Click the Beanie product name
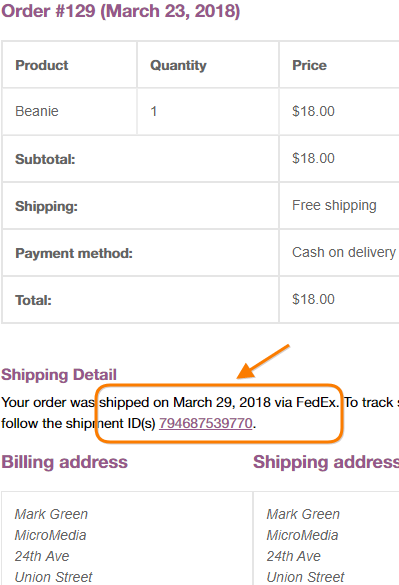The height and width of the screenshot is (585, 399). click(37, 111)
